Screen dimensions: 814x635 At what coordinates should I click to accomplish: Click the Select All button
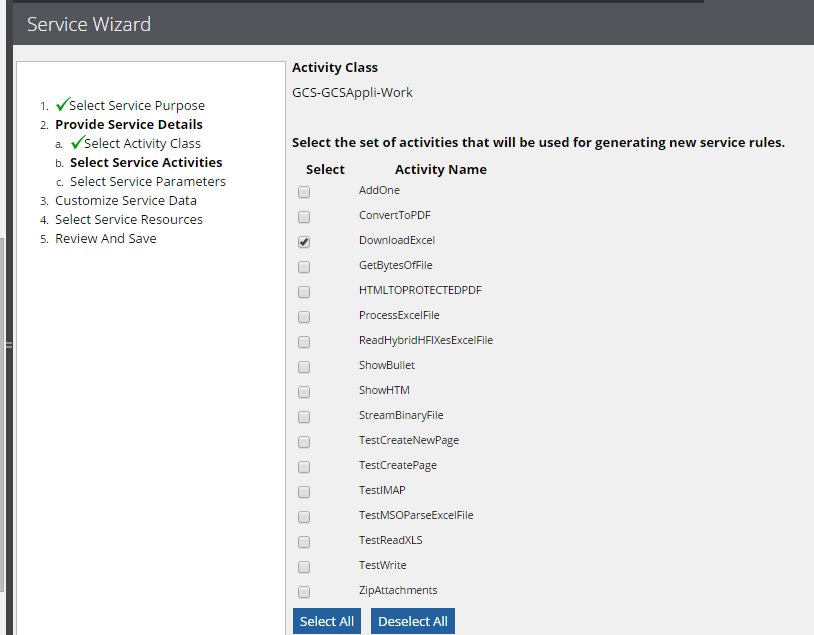(x=327, y=621)
